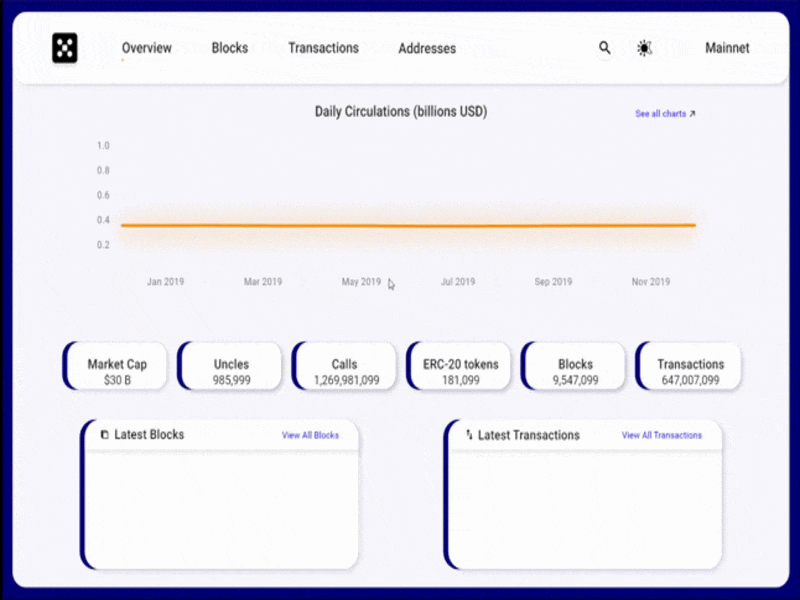This screenshot has width=800, height=600.
Task: Click the Latest Transactions arrows icon
Action: click(469, 436)
